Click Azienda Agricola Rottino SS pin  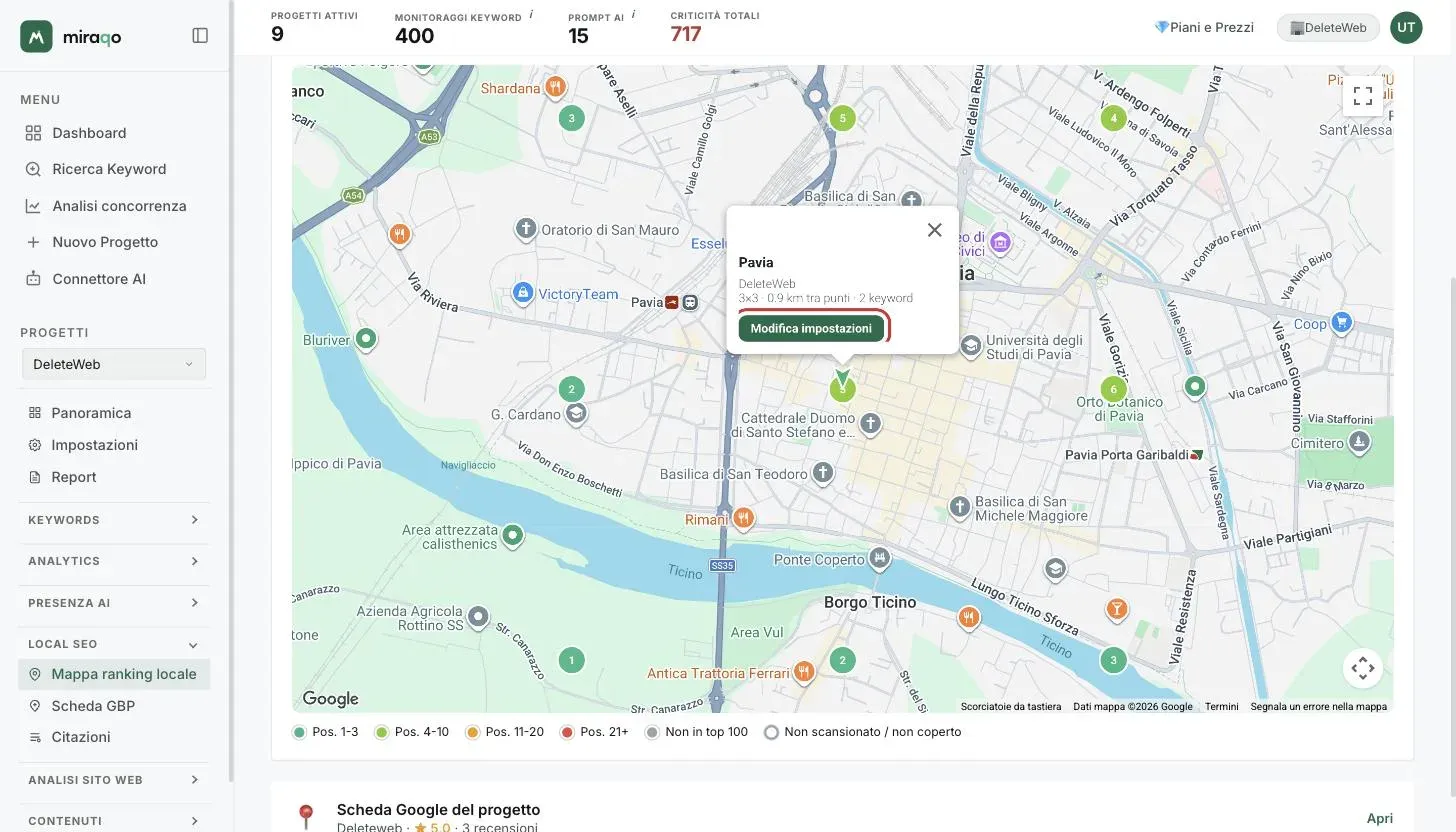479,617
